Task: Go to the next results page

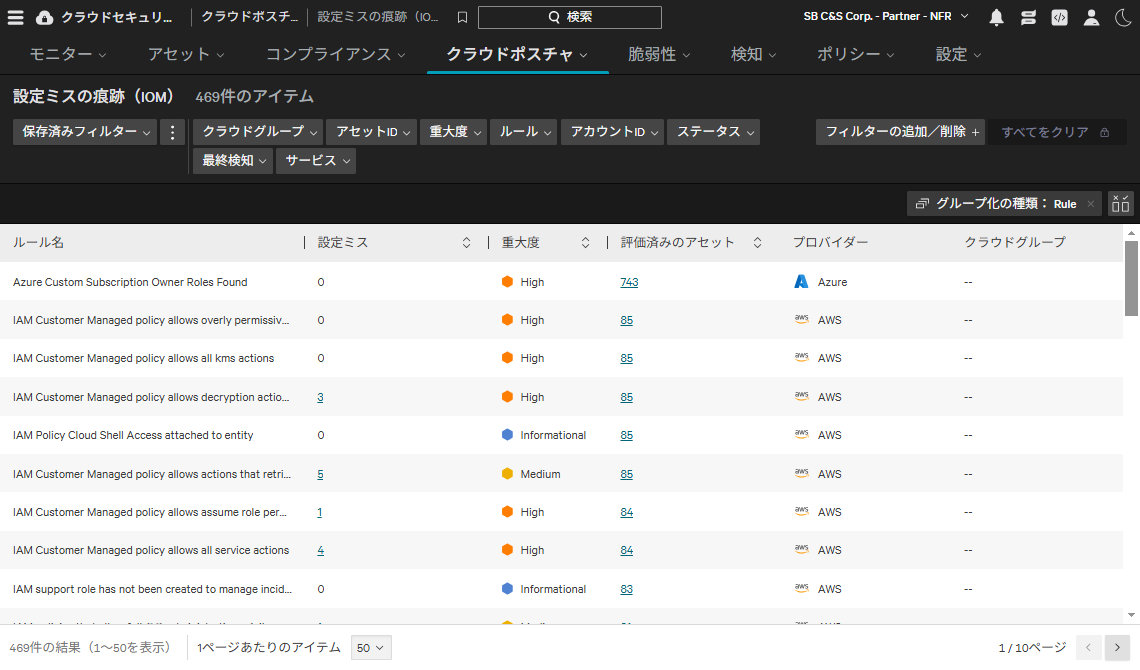Action: point(1117,647)
